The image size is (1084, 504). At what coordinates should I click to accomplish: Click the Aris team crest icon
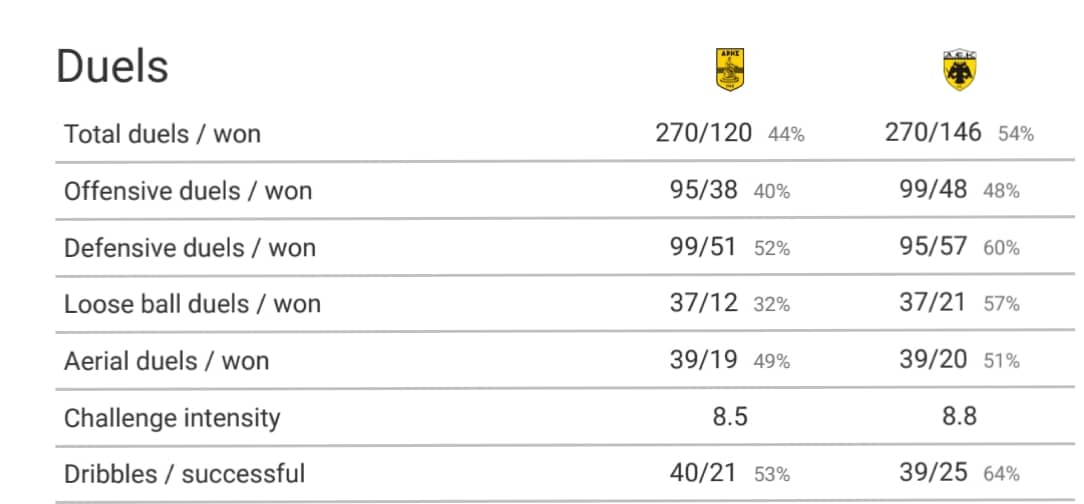(730, 69)
